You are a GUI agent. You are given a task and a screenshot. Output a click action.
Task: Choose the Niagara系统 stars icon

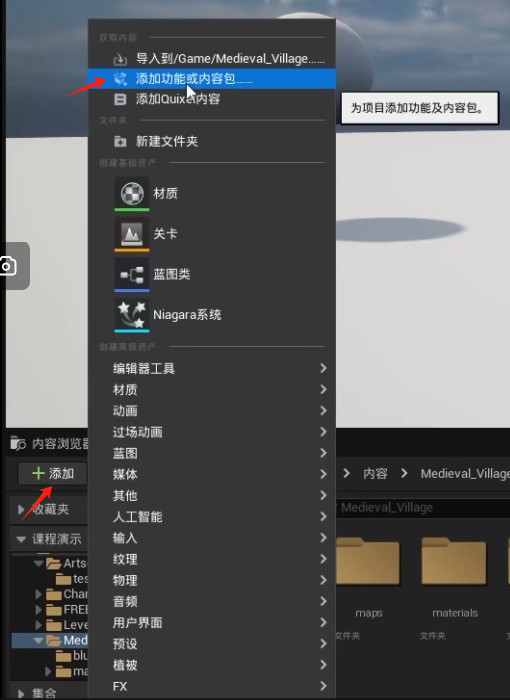132,315
